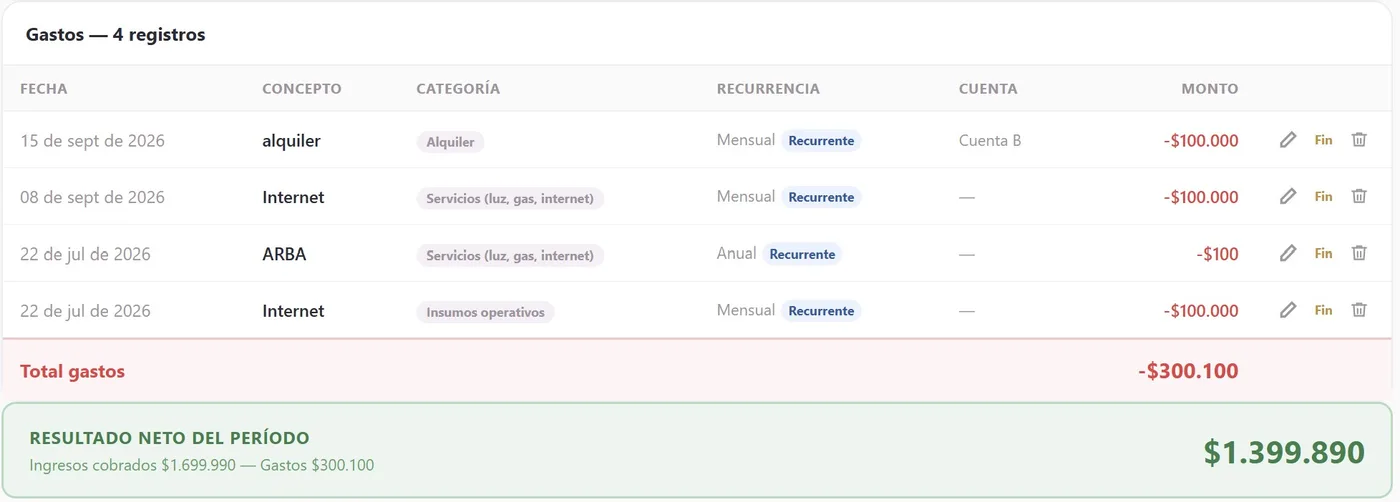Click the Ingresos cobrados summary line
This screenshot has height=502, width=1400.
[202, 465]
